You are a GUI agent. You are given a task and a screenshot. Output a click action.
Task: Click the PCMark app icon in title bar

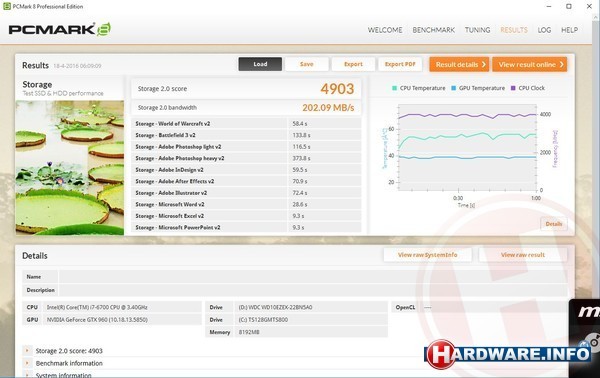pos(7,6)
